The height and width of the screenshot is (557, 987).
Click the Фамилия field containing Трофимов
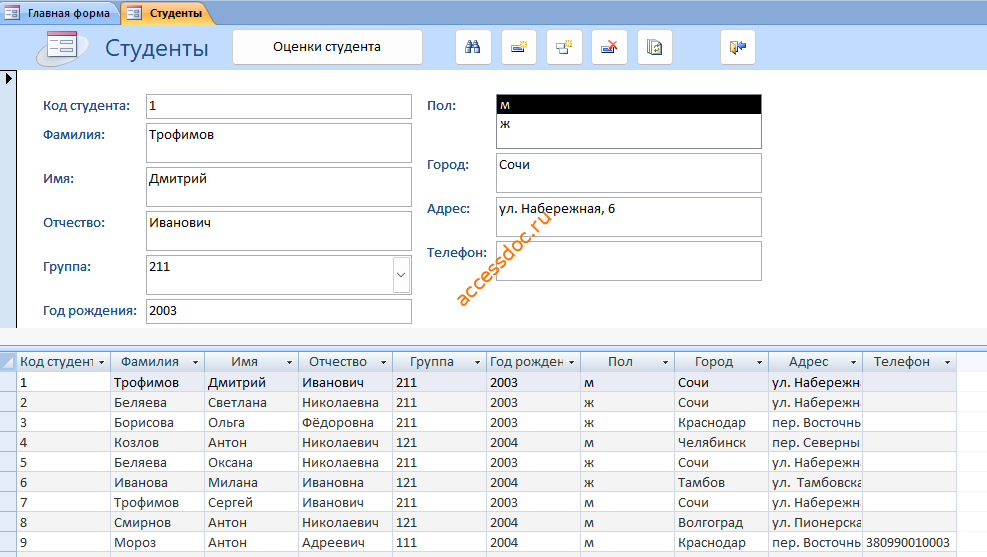tap(279, 143)
